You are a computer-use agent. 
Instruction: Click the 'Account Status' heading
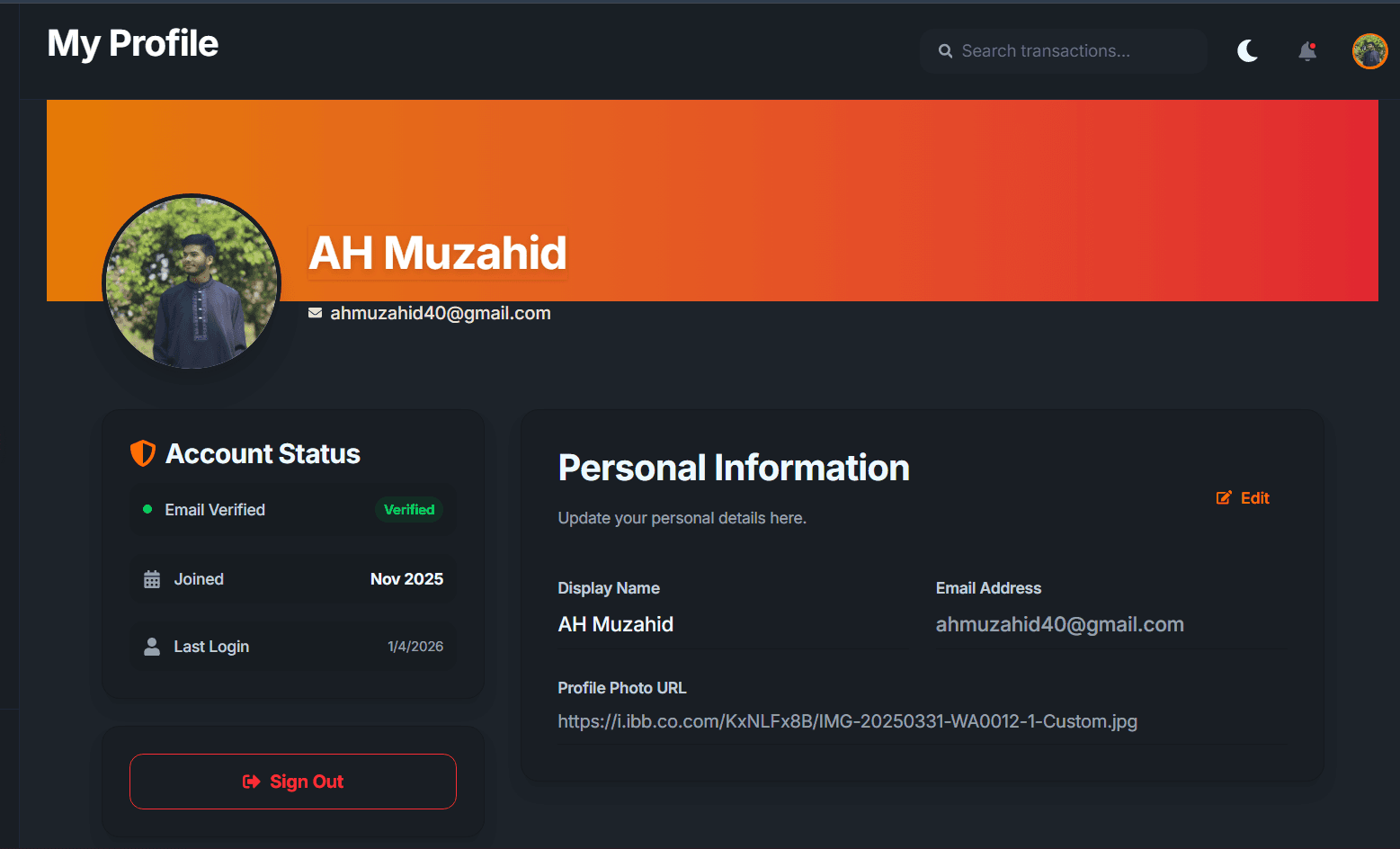[263, 453]
